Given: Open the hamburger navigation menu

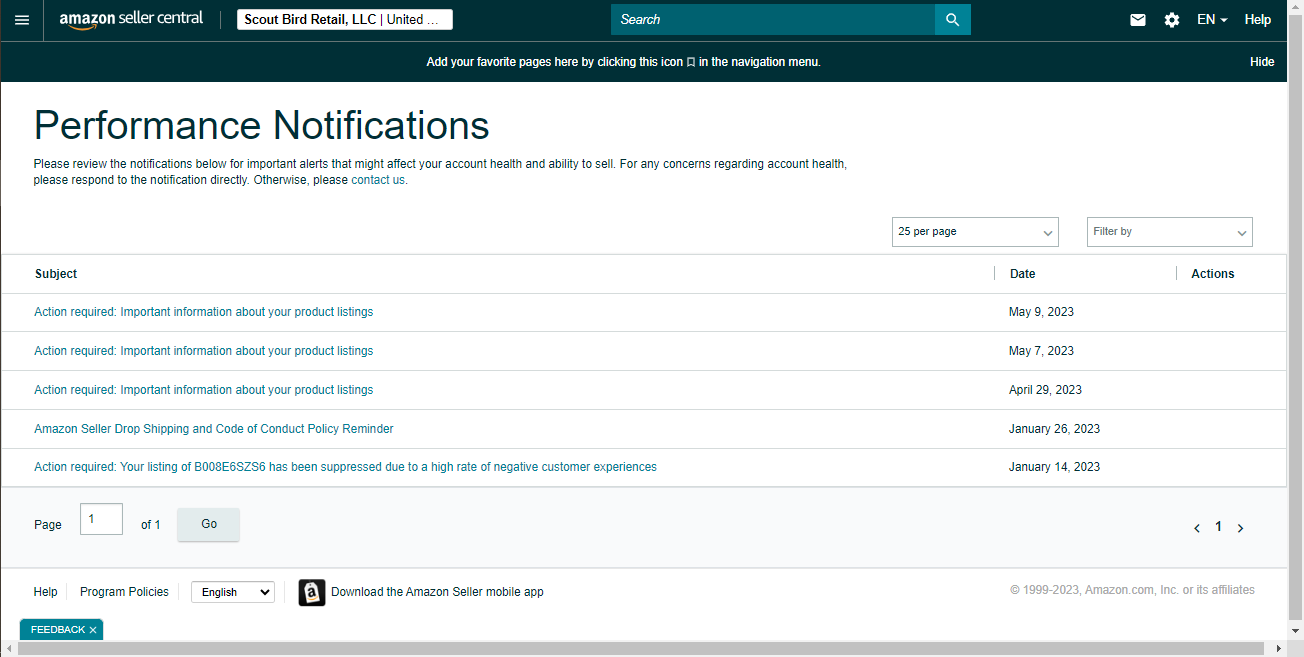Looking at the screenshot, I should (22, 20).
